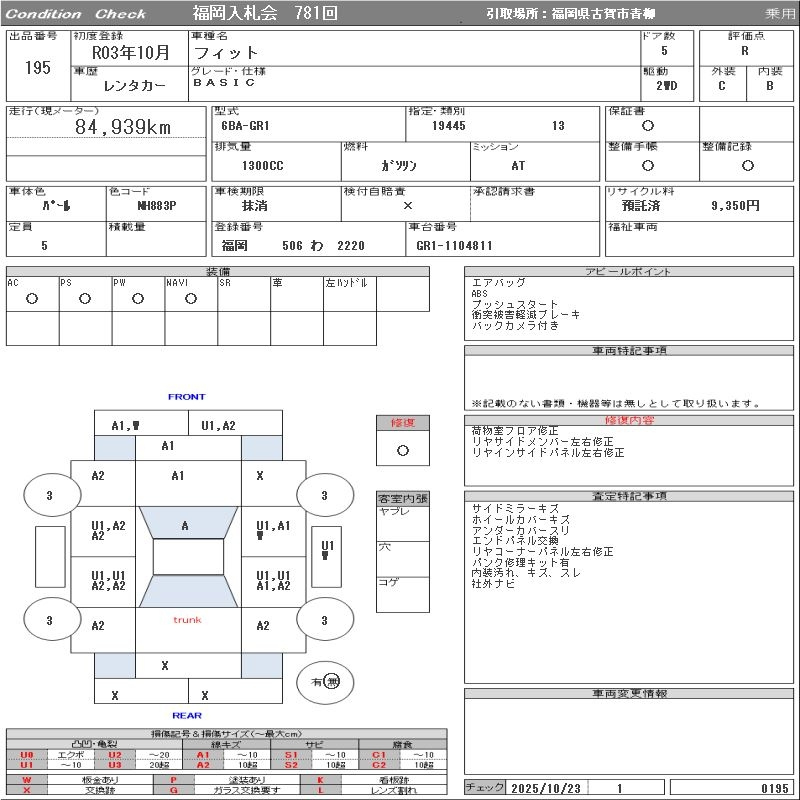Click the rear-right tire circle marked 3
This screenshot has width=800, height=800.
point(324,620)
